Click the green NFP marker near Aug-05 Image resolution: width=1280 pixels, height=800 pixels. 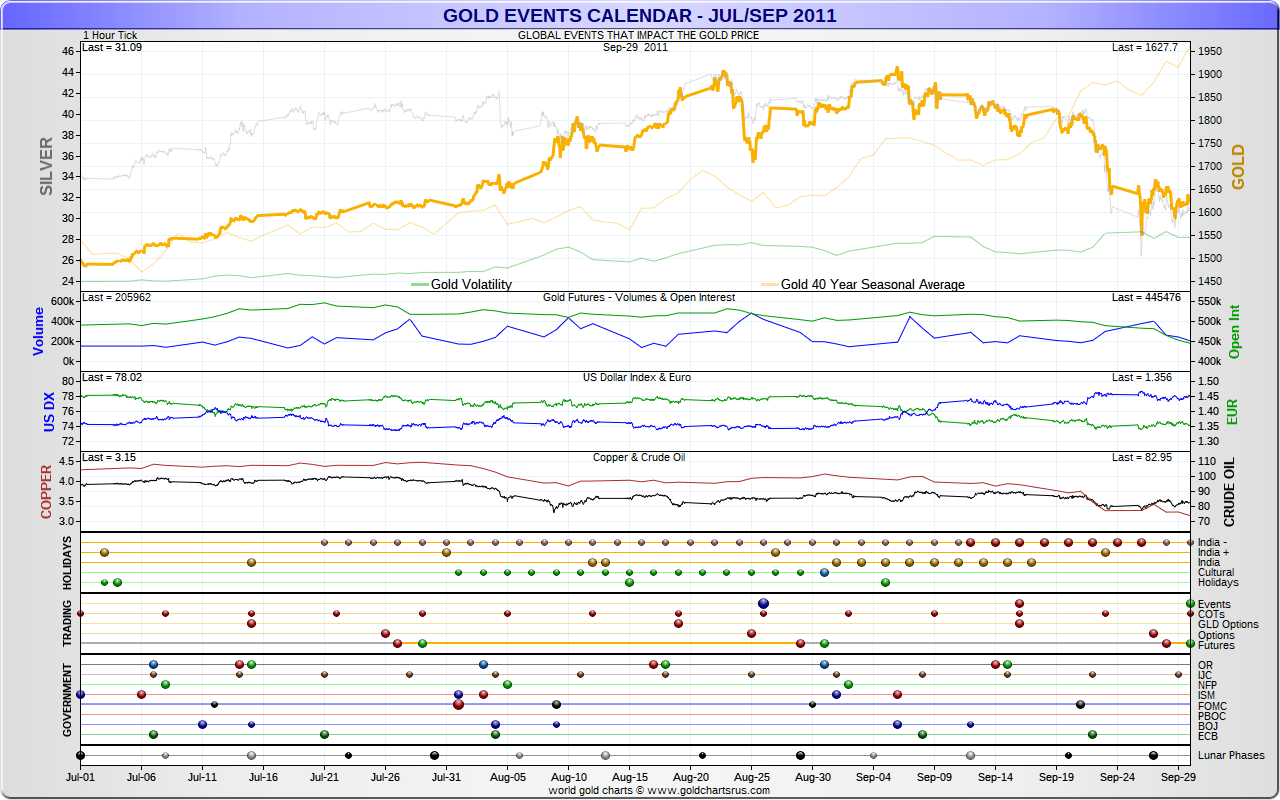(507, 684)
